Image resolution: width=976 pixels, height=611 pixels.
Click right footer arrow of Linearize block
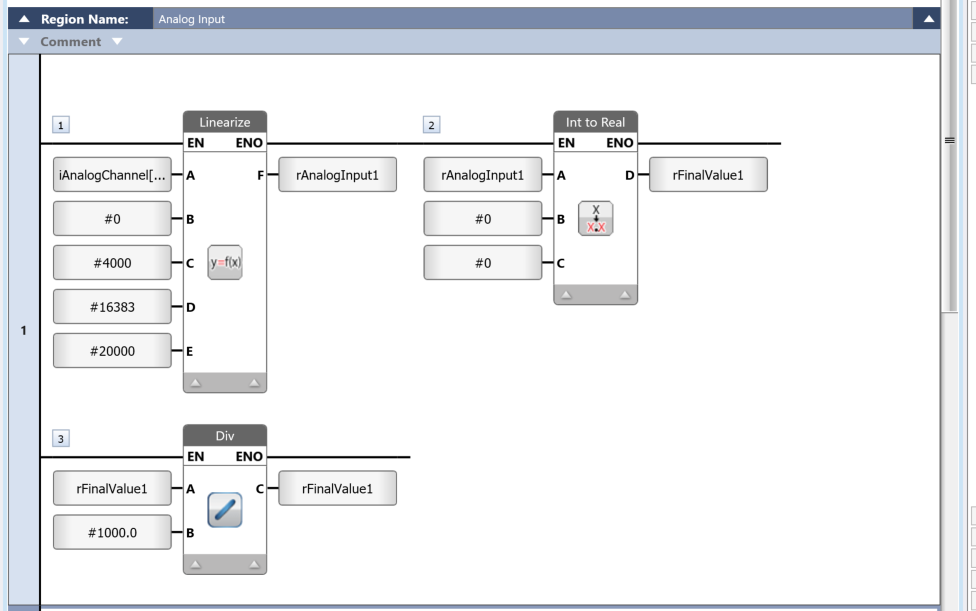(254, 383)
